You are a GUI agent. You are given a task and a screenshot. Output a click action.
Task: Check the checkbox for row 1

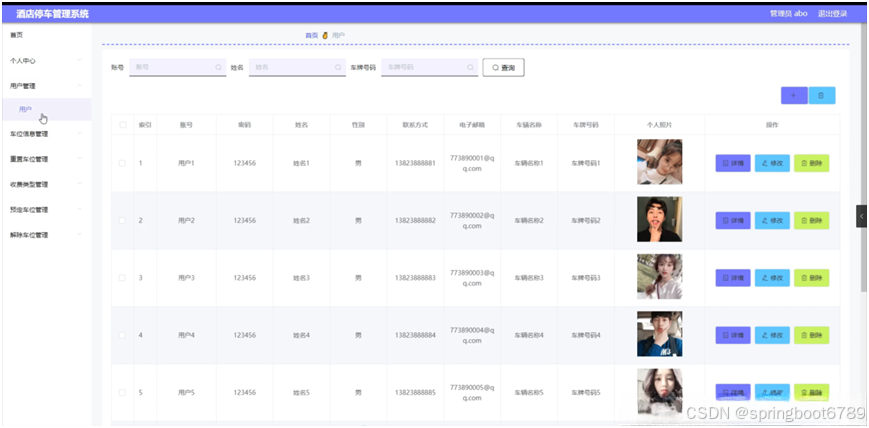pyautogui.click(x=122, y=163)
